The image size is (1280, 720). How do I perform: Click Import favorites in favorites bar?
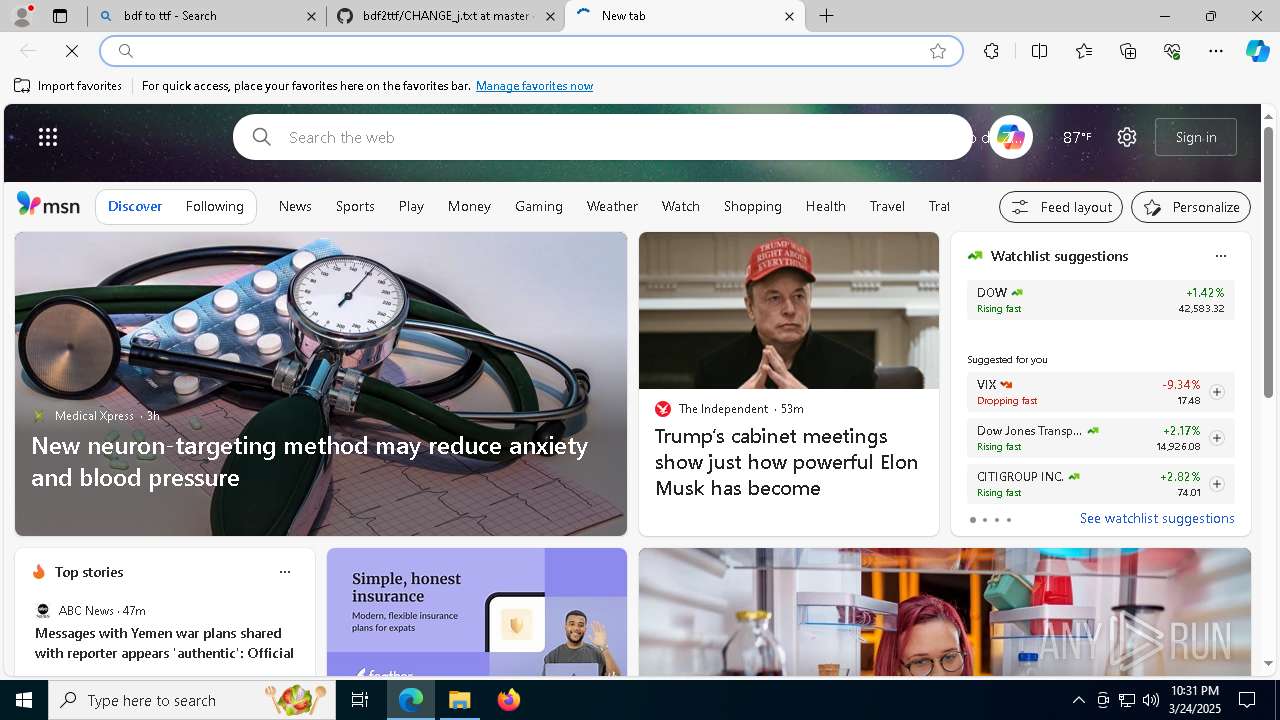(68, 86)
